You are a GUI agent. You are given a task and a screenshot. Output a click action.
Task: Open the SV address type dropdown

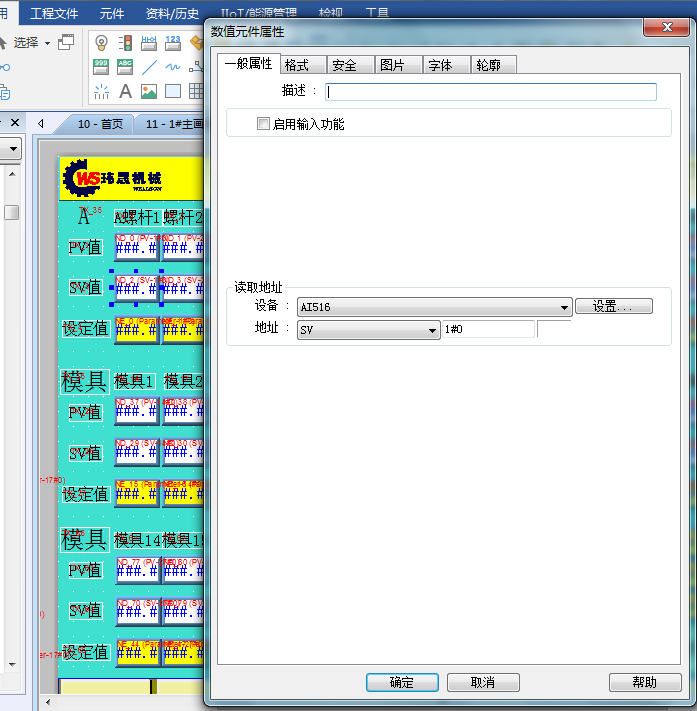pyautogui.click(x=433, y=330)
